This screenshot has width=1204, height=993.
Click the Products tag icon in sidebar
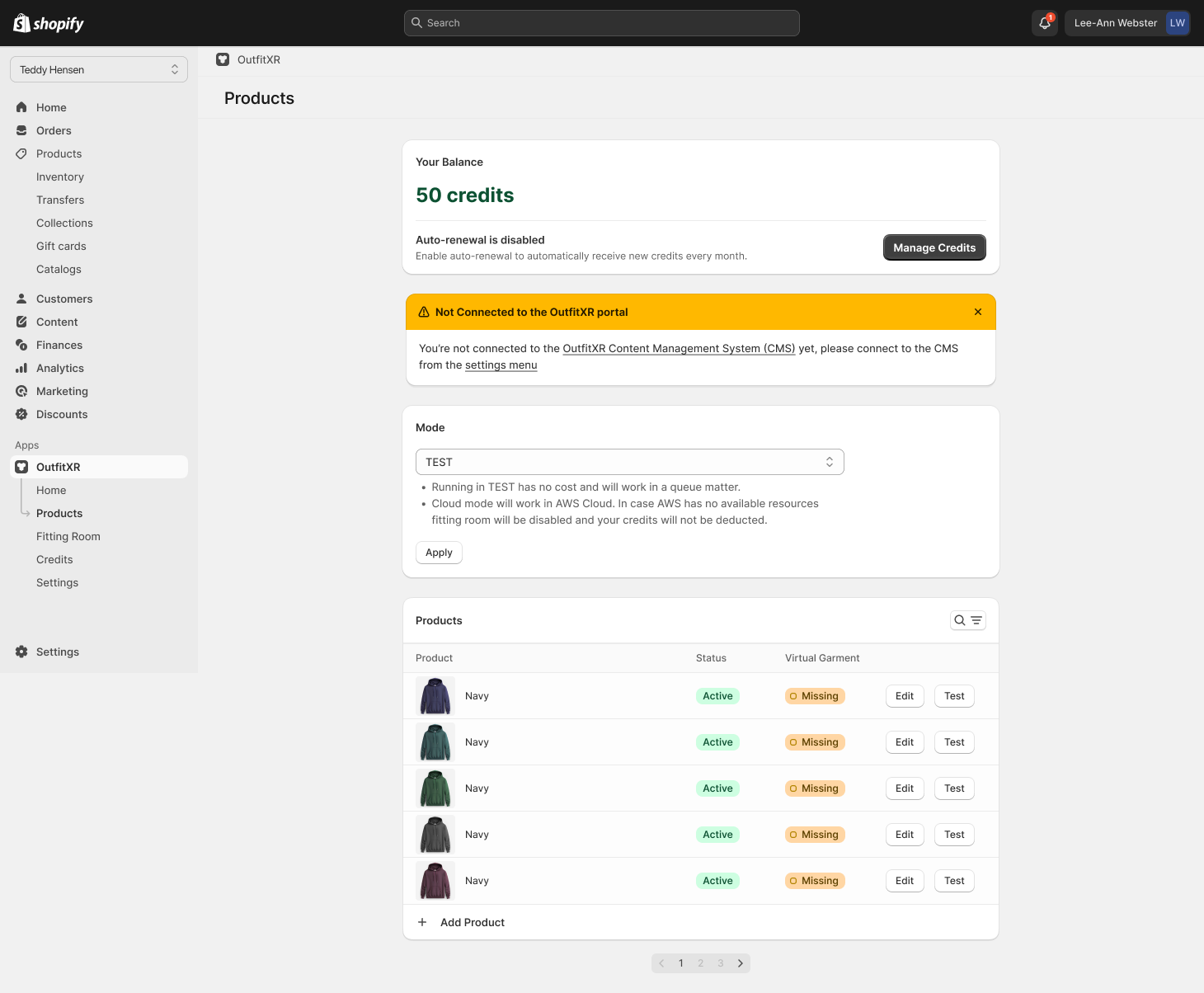point(21,153)
